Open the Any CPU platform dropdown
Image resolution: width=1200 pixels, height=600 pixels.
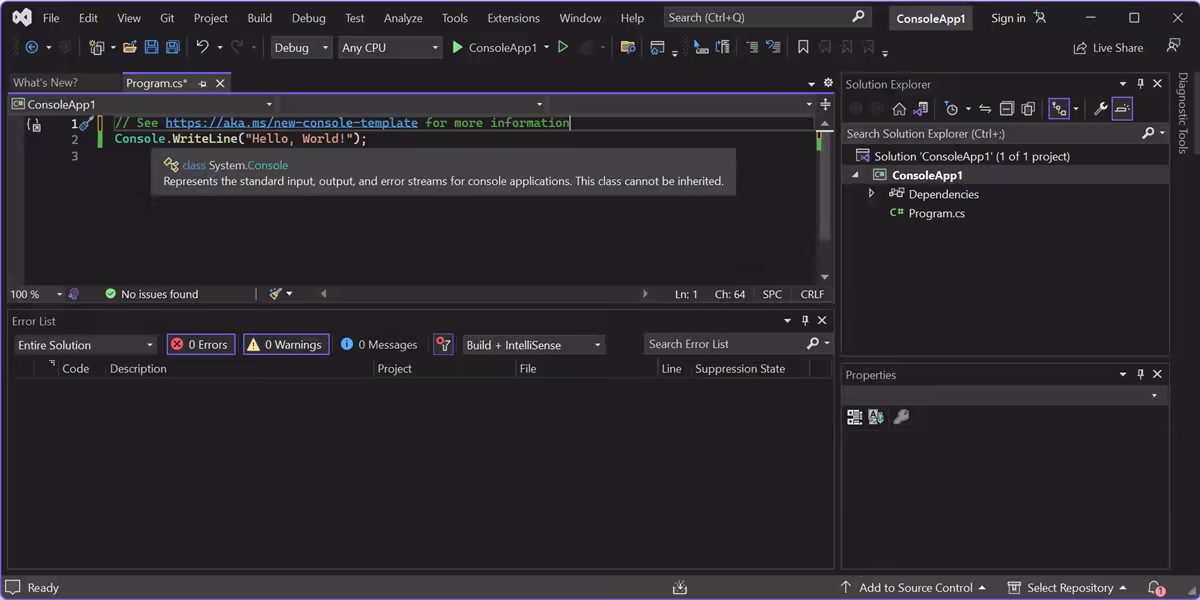coord(390,46)
